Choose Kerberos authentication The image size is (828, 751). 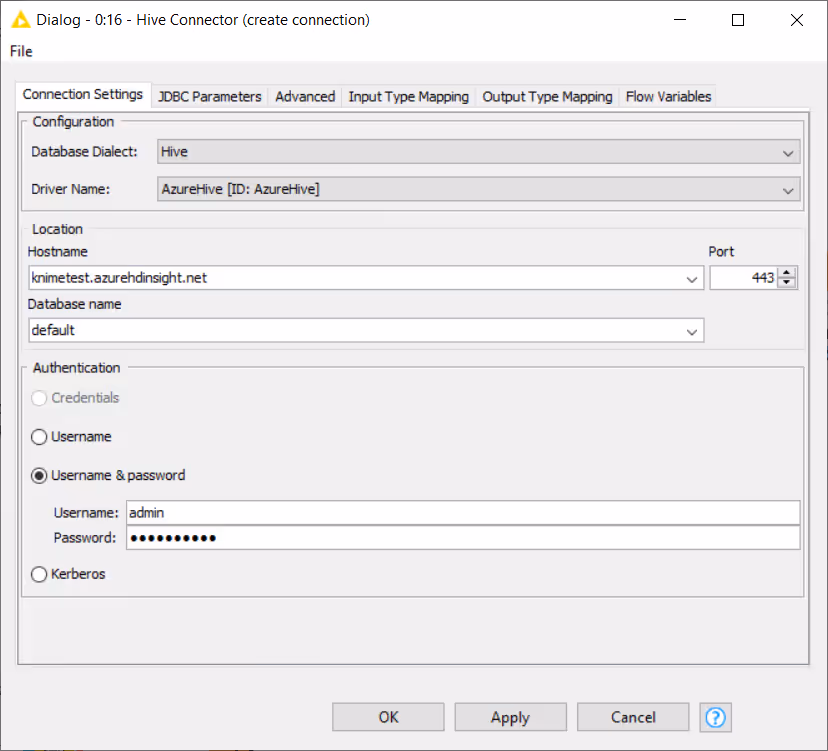(x=40, y=575)
